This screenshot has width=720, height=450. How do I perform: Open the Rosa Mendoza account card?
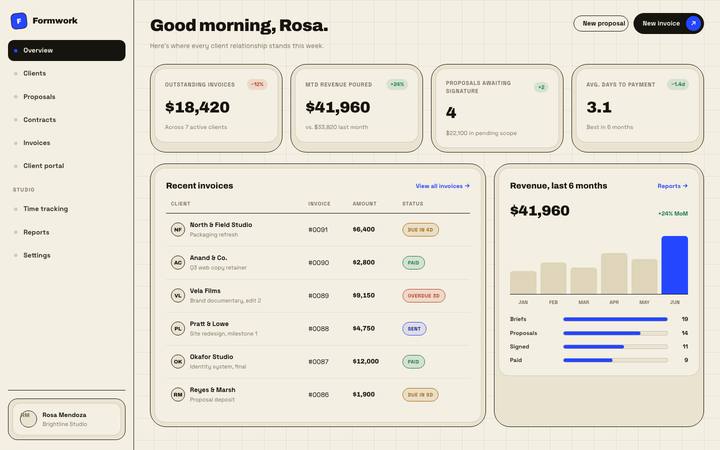[x=67, y=419]
